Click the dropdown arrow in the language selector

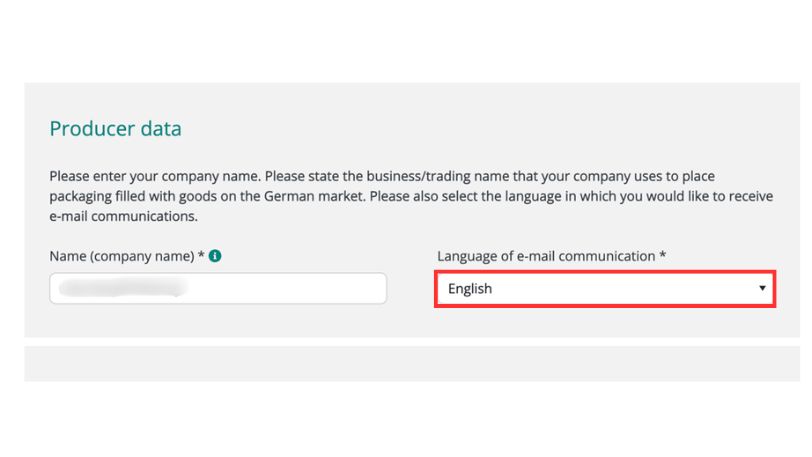click(762, 289)
